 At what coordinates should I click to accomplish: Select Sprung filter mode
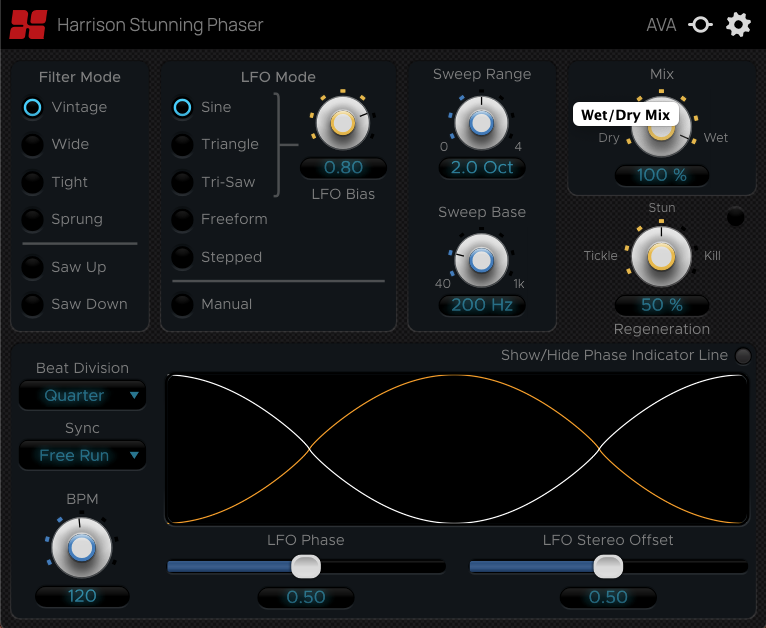click(x=33, y=219)
